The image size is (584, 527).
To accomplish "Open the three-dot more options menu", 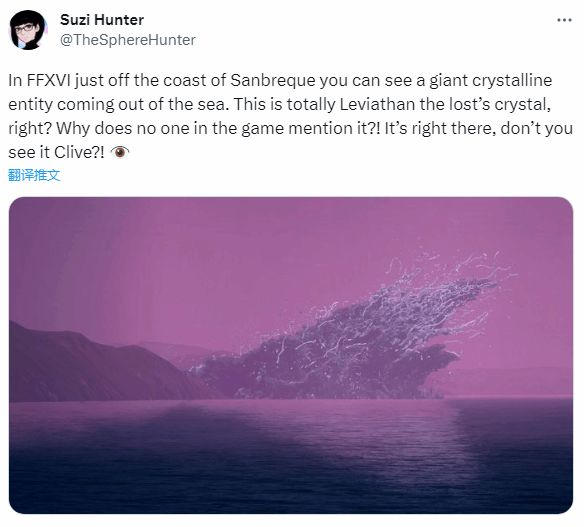I will 564,20.
